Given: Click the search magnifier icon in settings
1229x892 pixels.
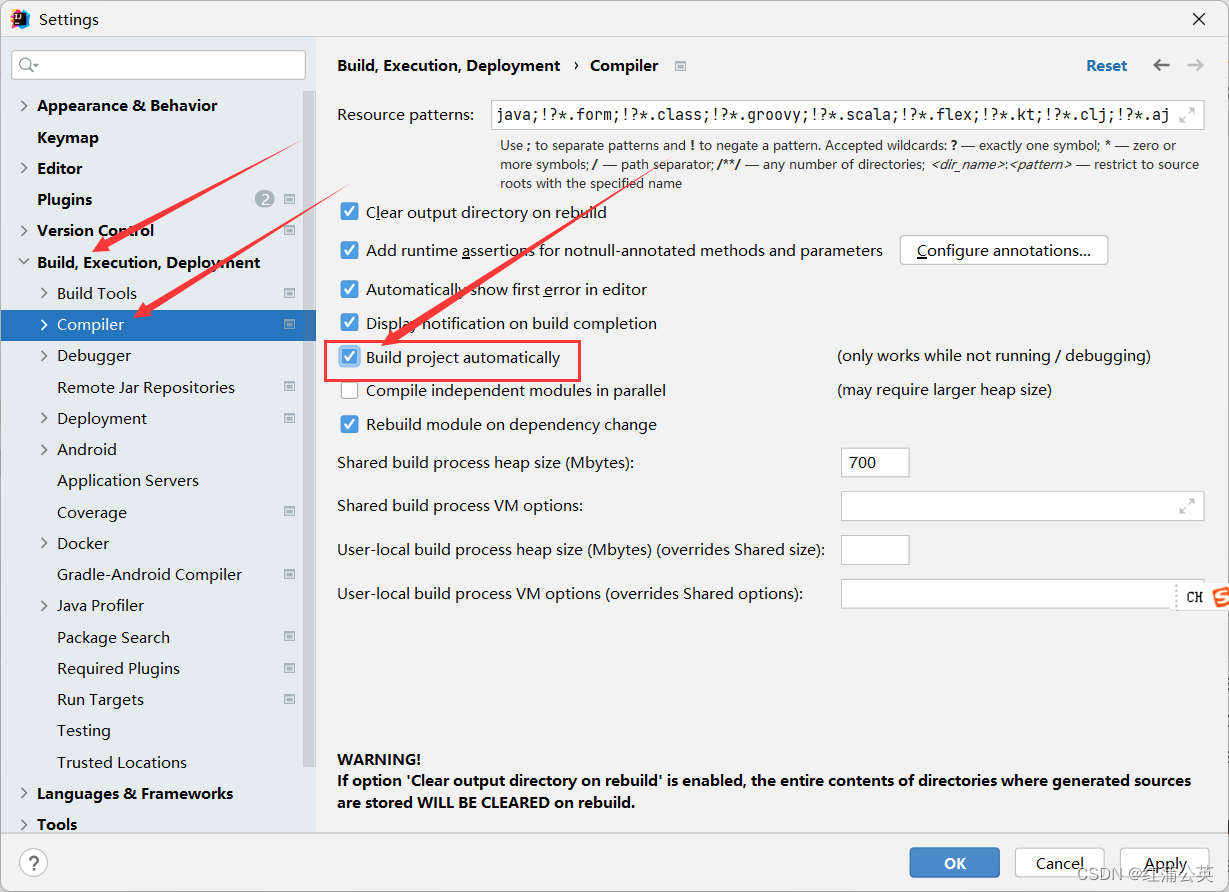Looking at the screenshot, I should [27, 65].
